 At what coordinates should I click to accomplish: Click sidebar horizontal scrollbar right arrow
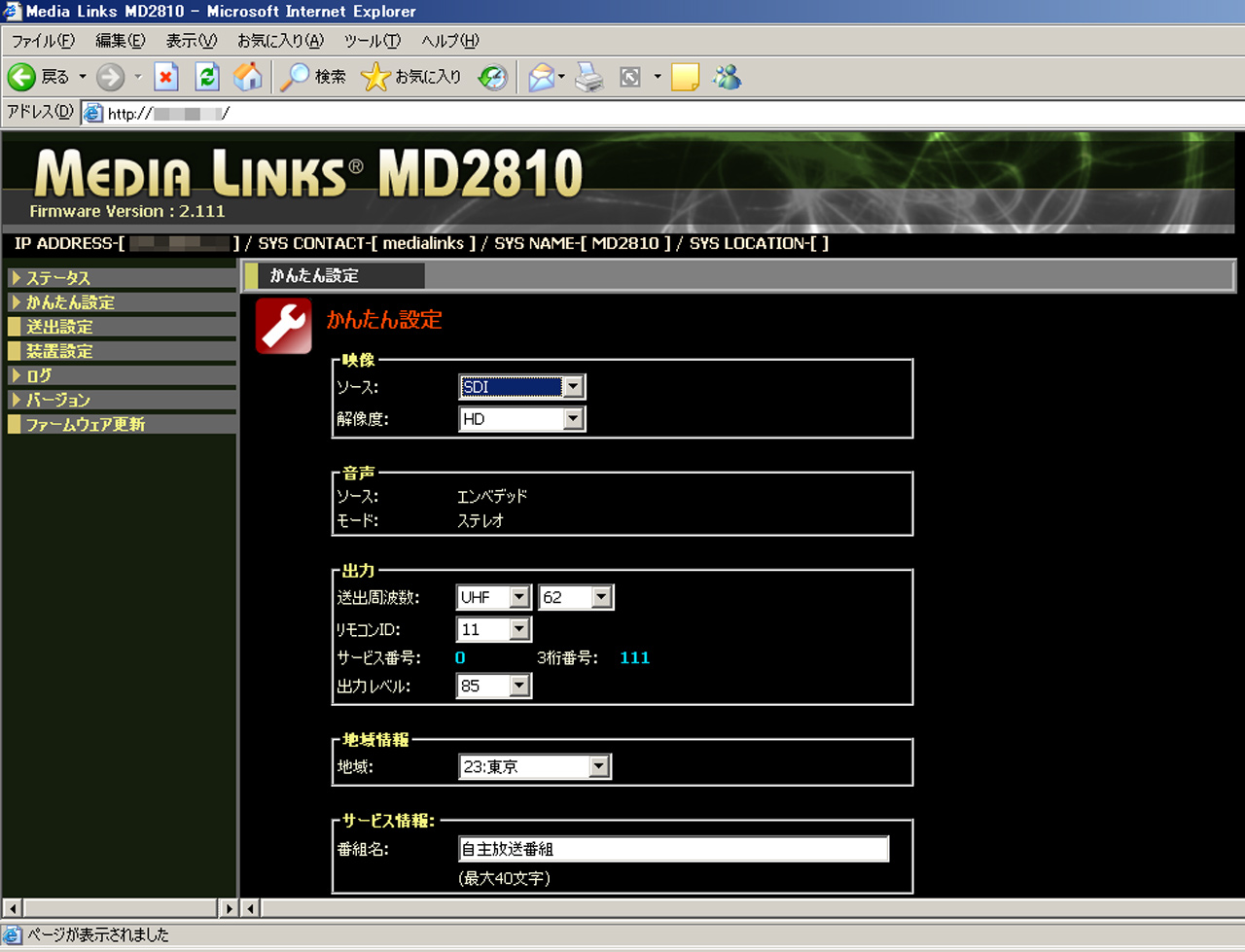click(x=229, y=908)
